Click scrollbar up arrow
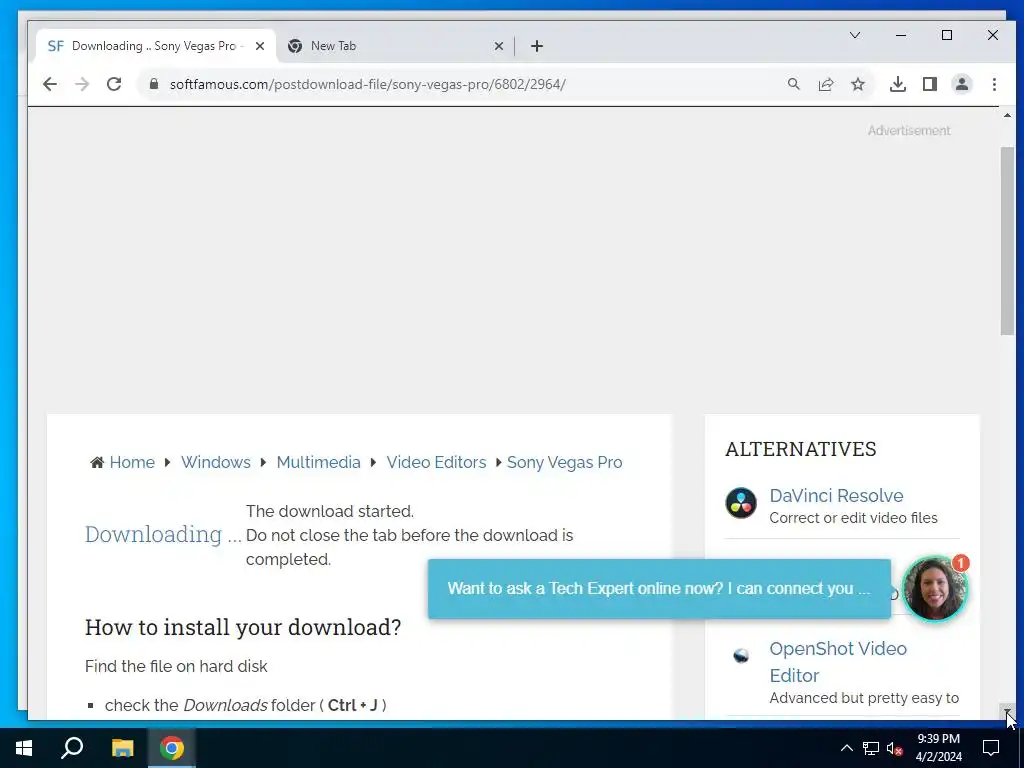Viewport: 1024px width, 768px height. click(x=1007, y=116)
